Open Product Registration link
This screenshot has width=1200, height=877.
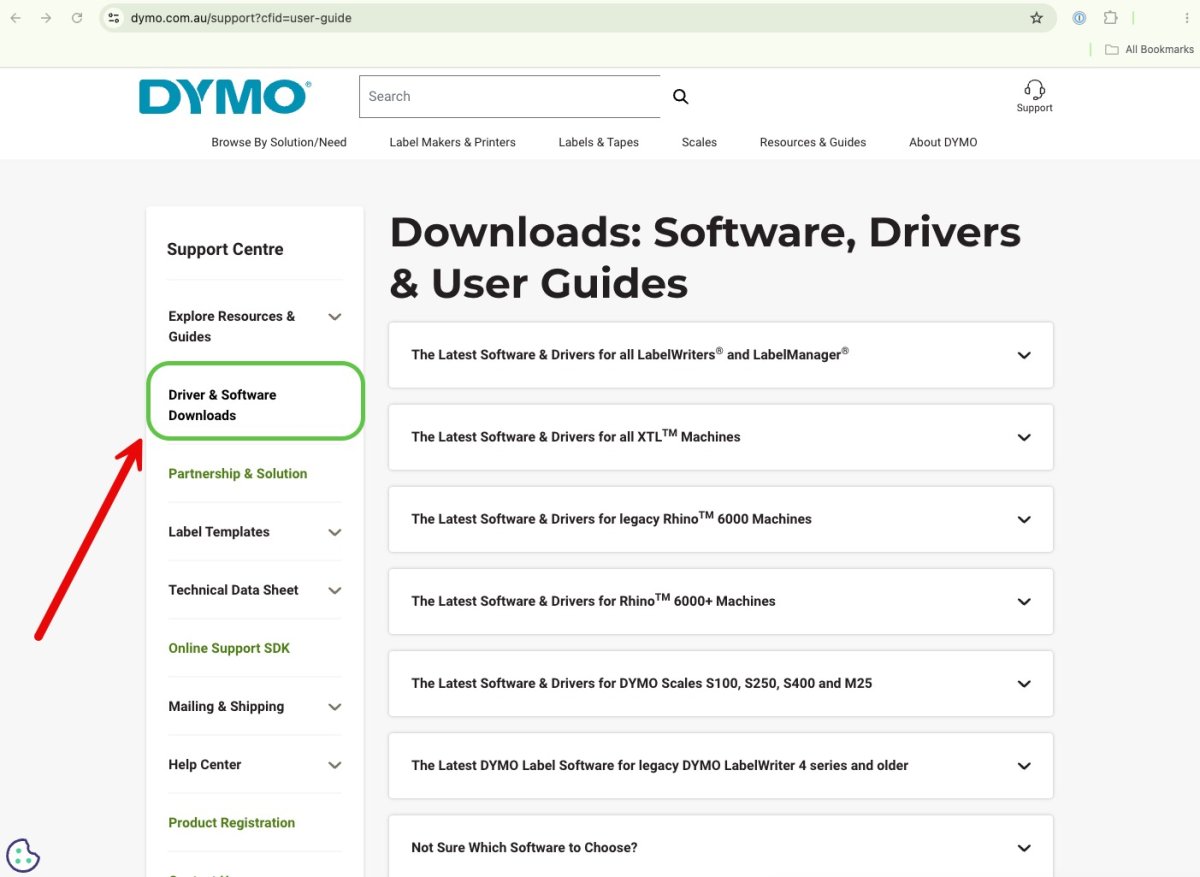click(232, 823)
